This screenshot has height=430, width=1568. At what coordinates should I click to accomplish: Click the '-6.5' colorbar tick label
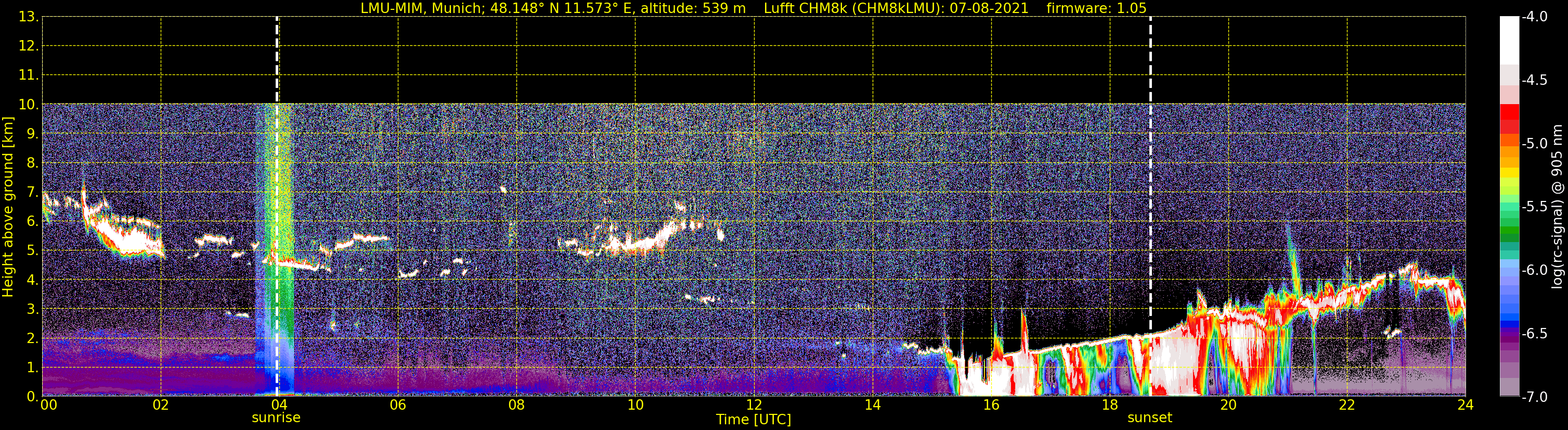pyautogui.click(x=1535, y=334)
